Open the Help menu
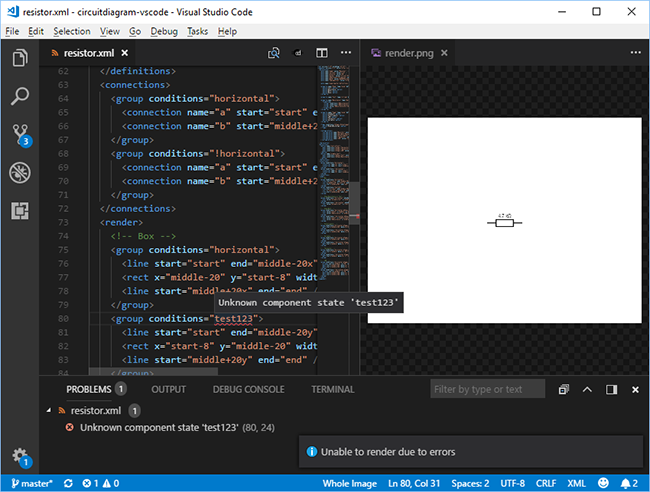 tap(227, 31)
